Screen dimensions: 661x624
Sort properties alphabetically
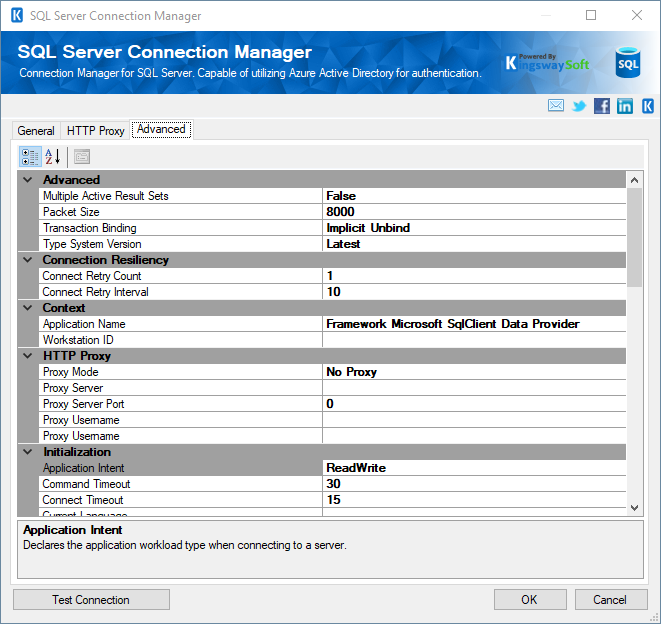(x=53, y=156)
